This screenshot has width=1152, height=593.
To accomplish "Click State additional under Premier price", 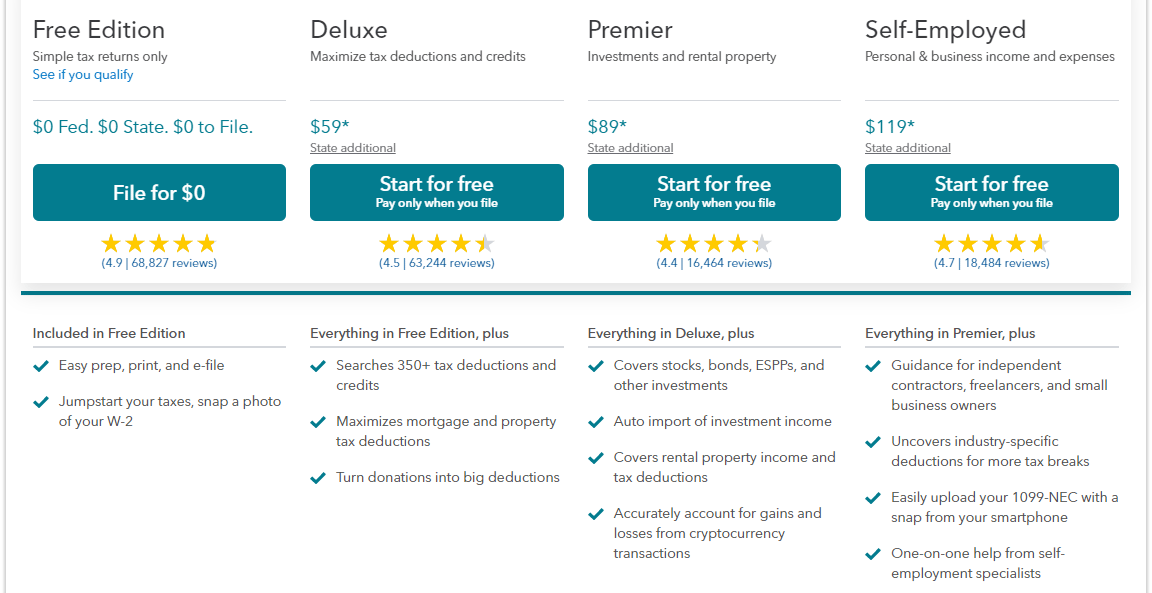I will 630,148.
